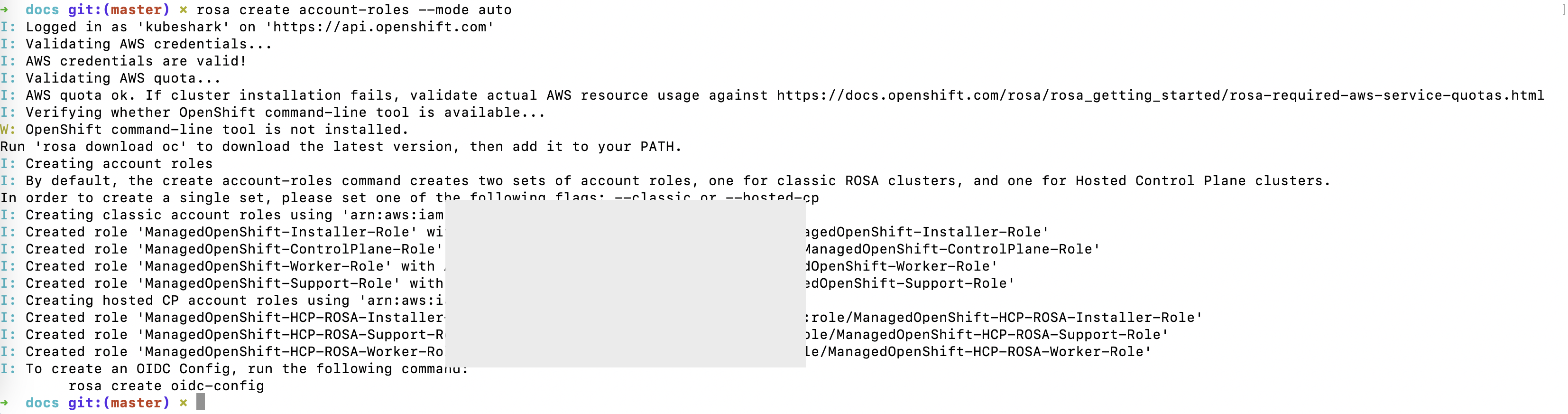Click the green arrow on the last prompt line
1568x414 pixels.
5,403
